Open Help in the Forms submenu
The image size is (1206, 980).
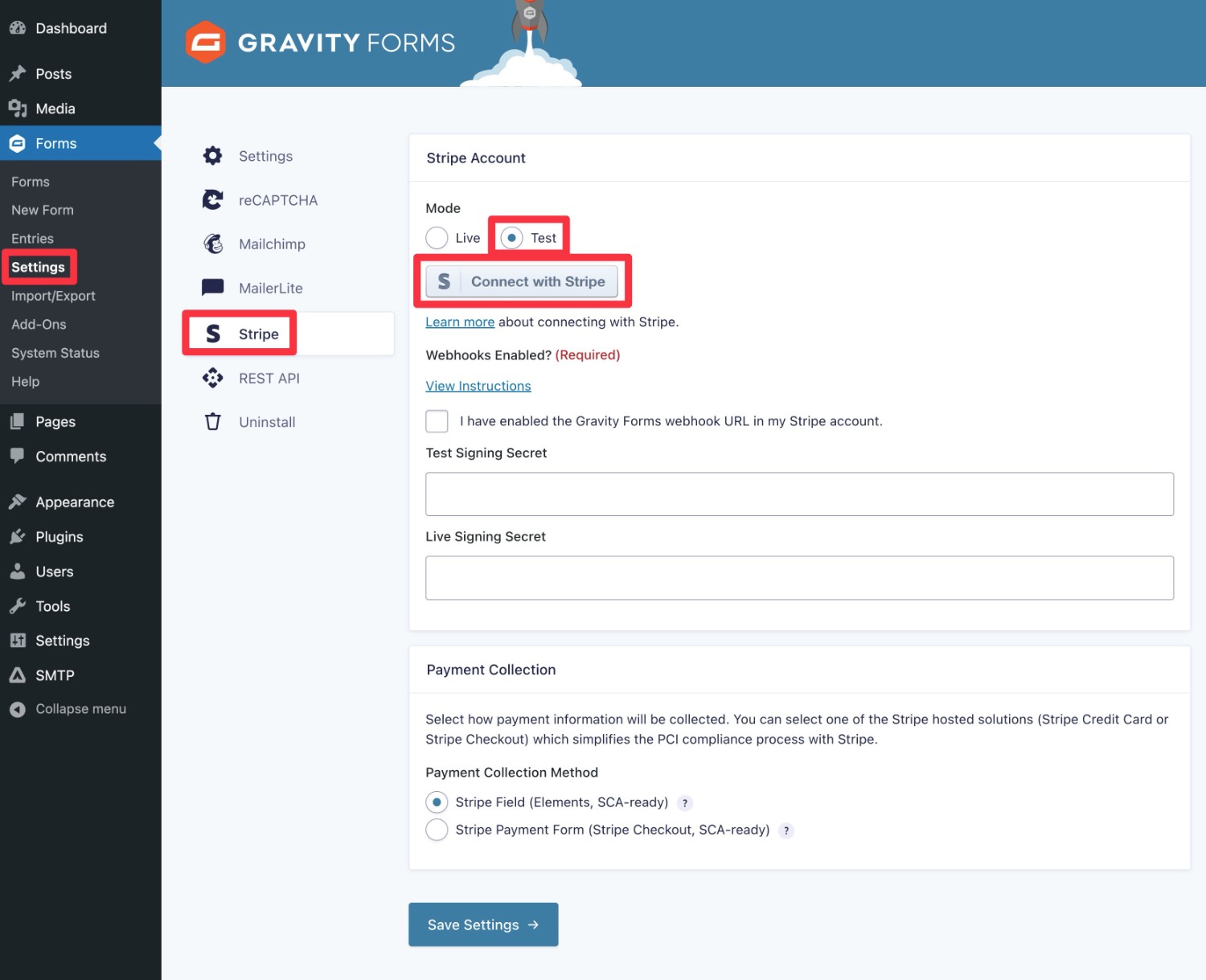tap(25, 381)
